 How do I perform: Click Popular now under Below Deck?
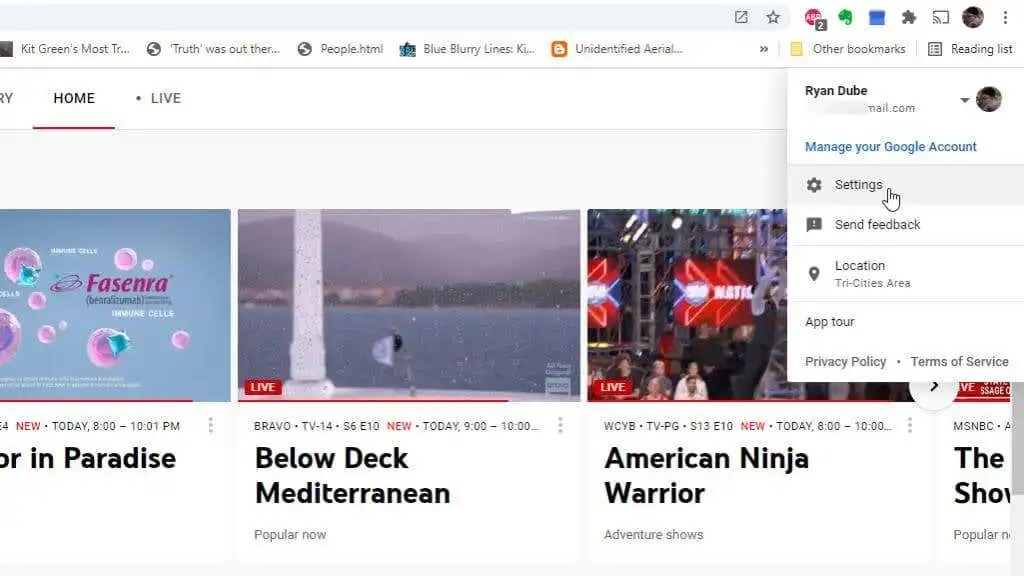pyautogui.click(x=290, y=534)
